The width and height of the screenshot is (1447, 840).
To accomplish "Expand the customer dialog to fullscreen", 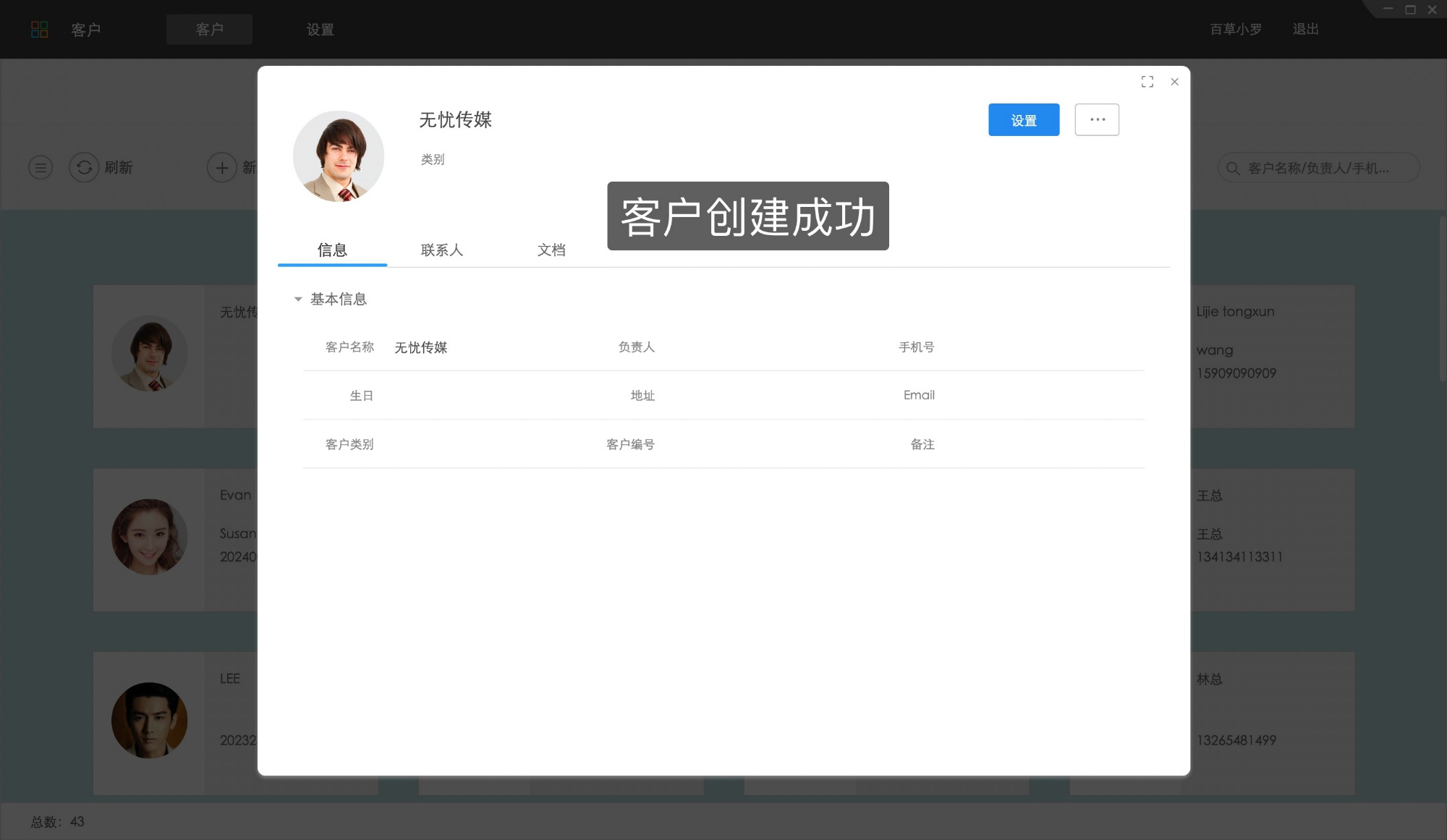I will [x=1147, y=82].
